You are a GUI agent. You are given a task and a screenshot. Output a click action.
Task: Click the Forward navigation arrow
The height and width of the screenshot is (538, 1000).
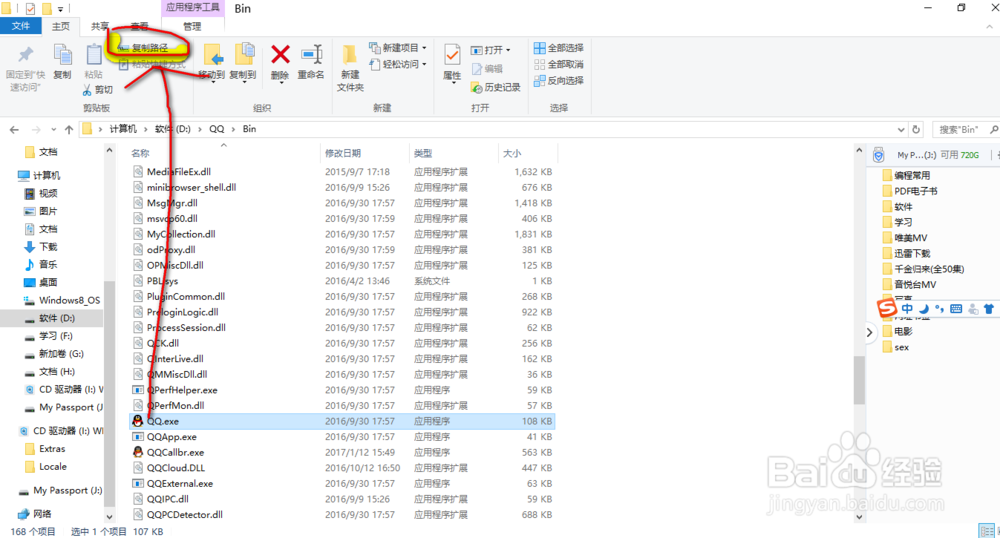[x=36, y=129]
